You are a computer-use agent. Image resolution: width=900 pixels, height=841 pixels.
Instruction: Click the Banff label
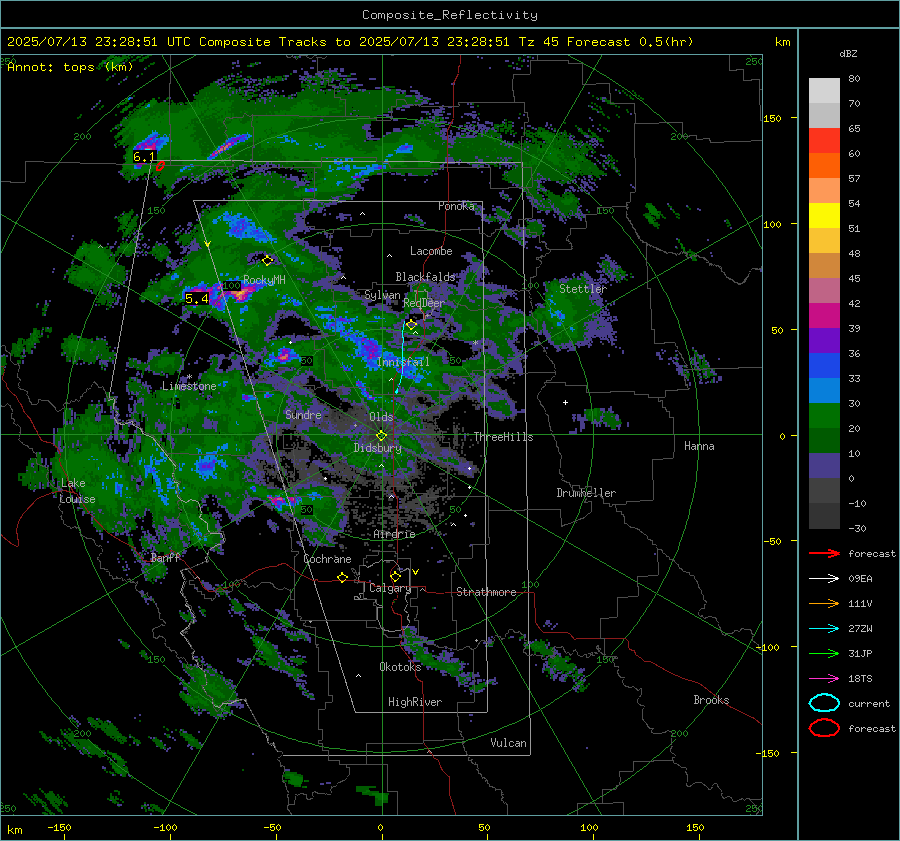click(x=165, y=557)
